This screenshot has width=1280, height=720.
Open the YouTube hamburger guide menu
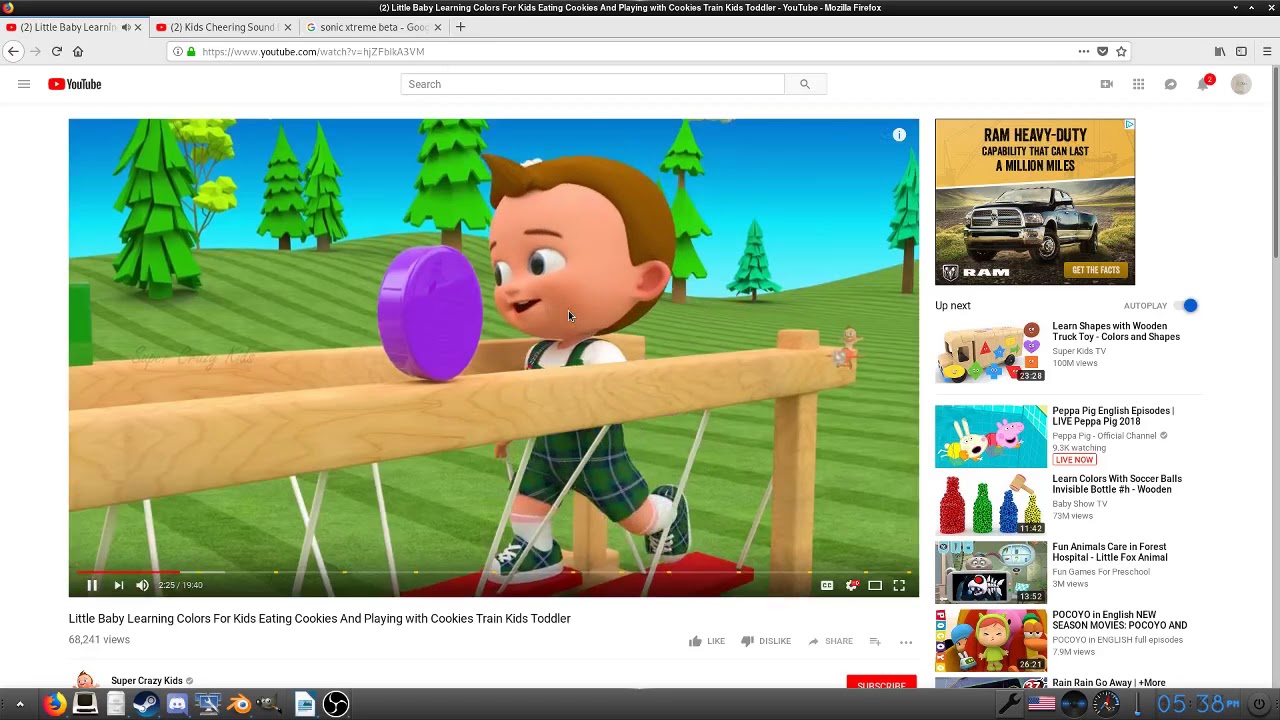tap(24, 84)
